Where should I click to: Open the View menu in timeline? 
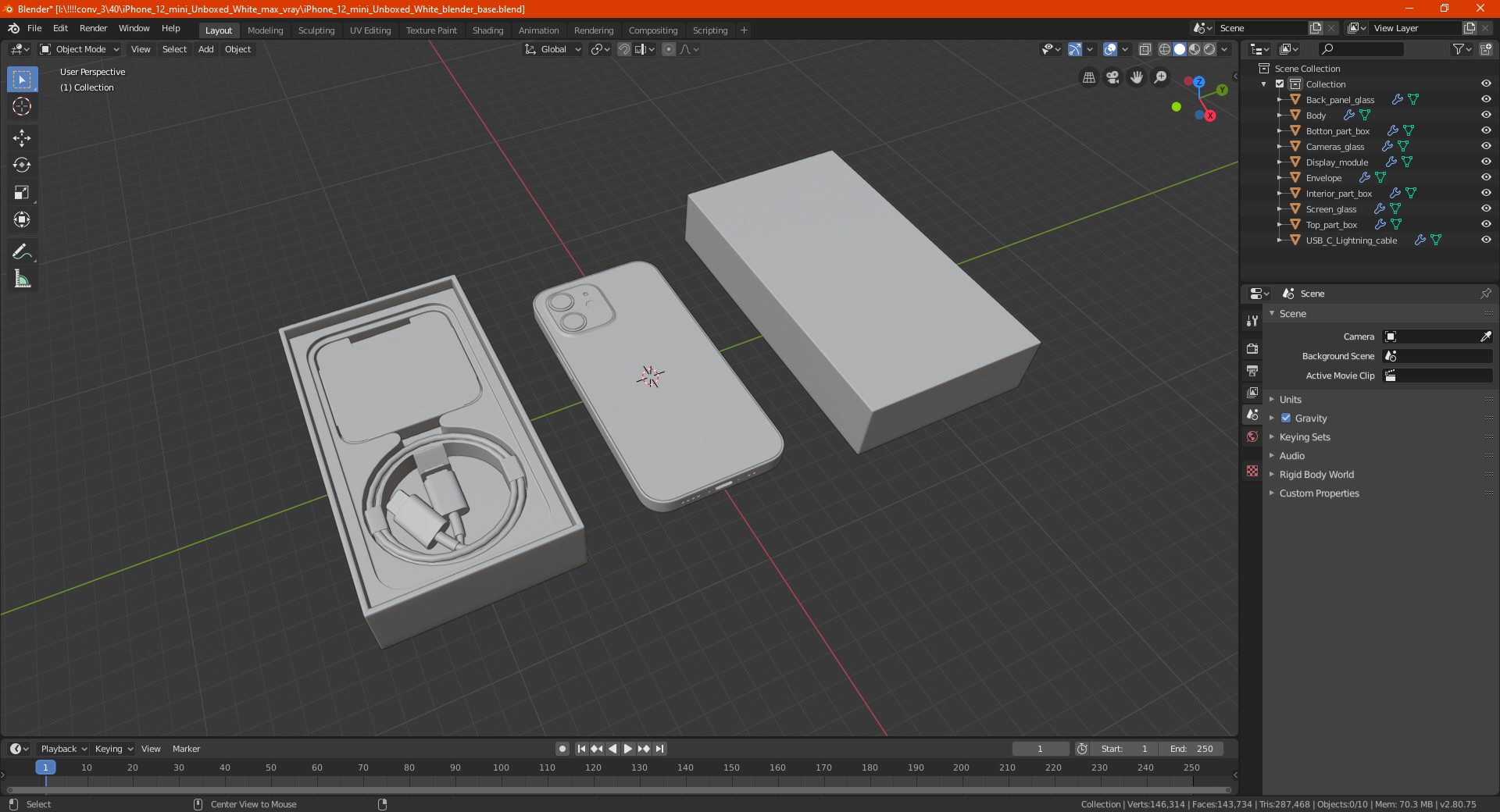pos(151,749)
